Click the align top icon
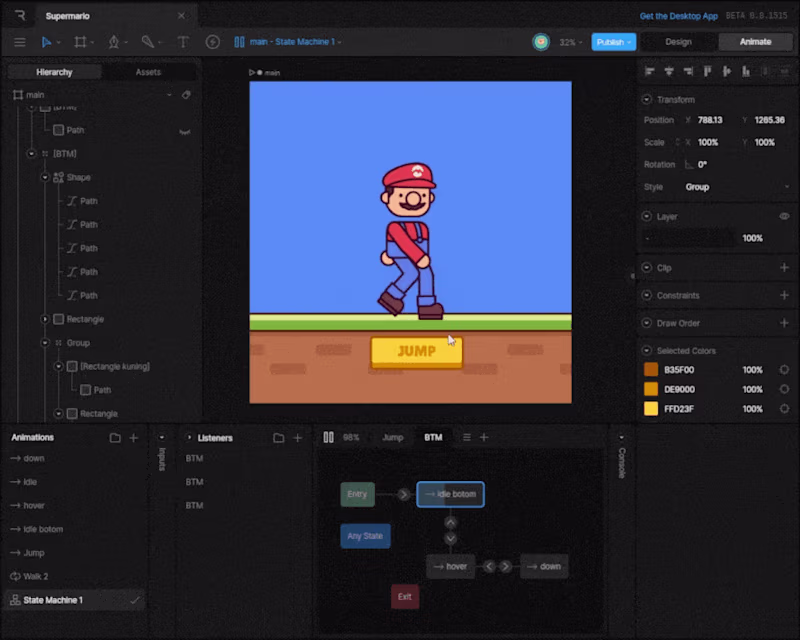This screenshot has width=800, height=640. click(x=707, y=71)
